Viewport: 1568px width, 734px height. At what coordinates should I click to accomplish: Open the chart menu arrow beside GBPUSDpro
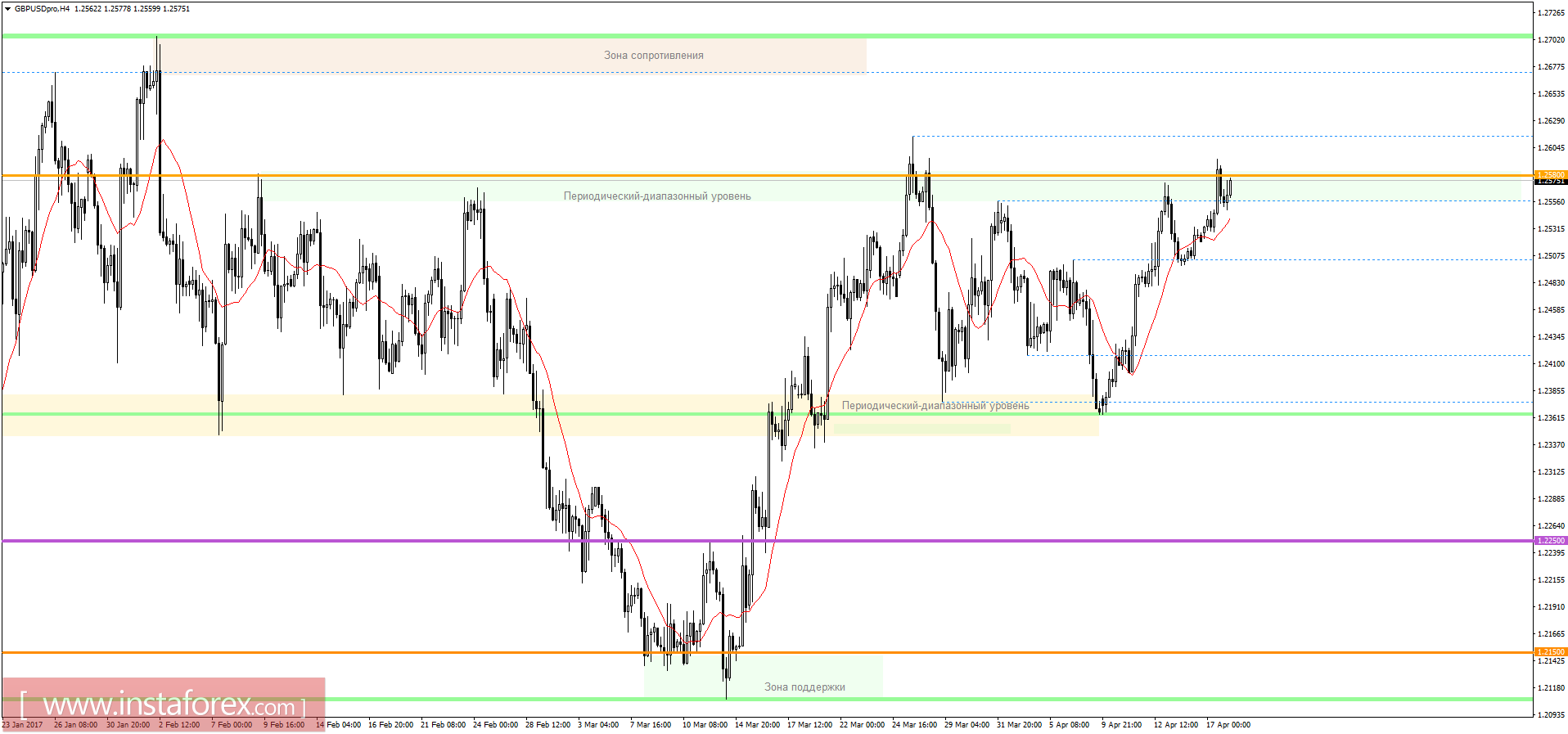[8, 9]
